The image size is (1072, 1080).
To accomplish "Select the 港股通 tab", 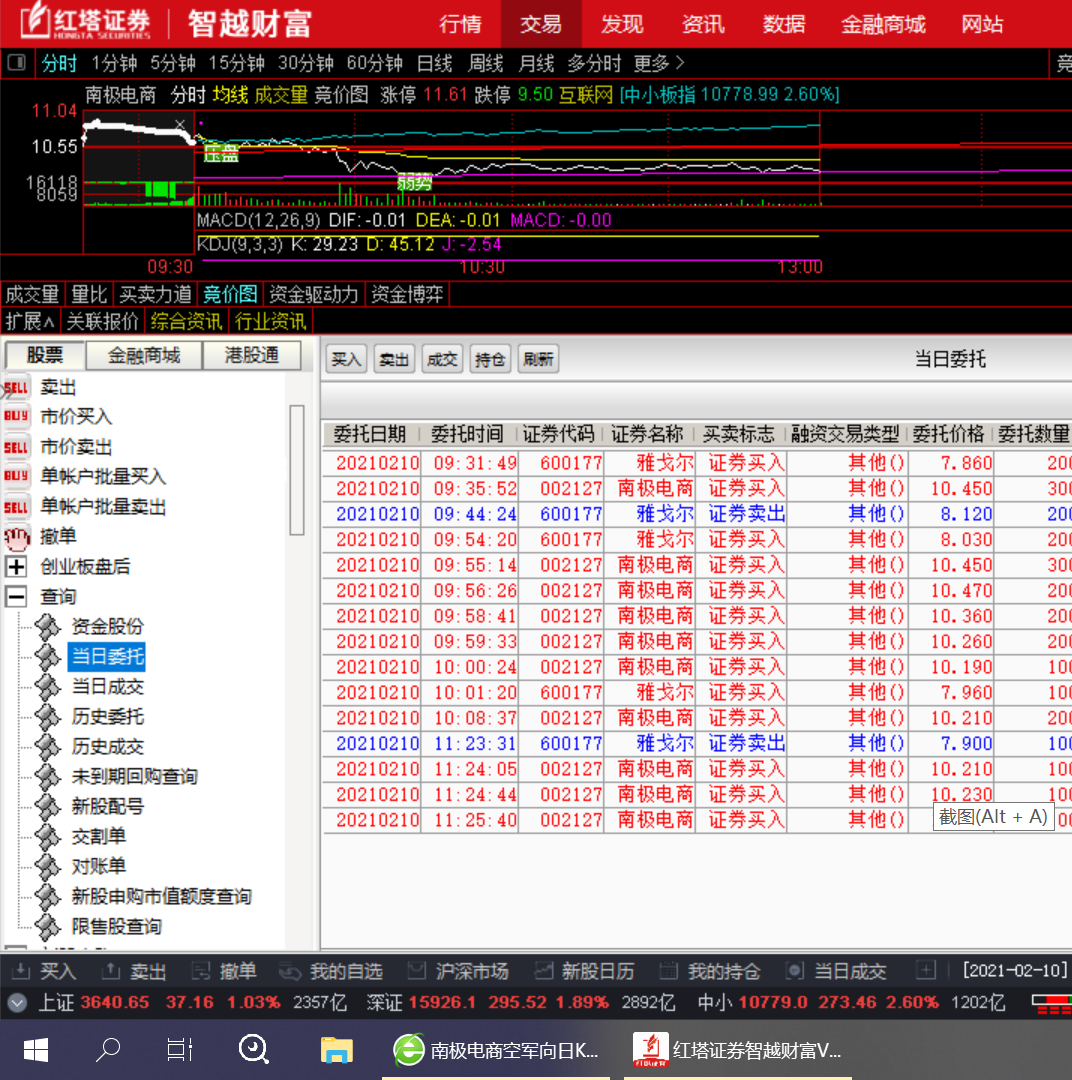I will click(250, 356).
